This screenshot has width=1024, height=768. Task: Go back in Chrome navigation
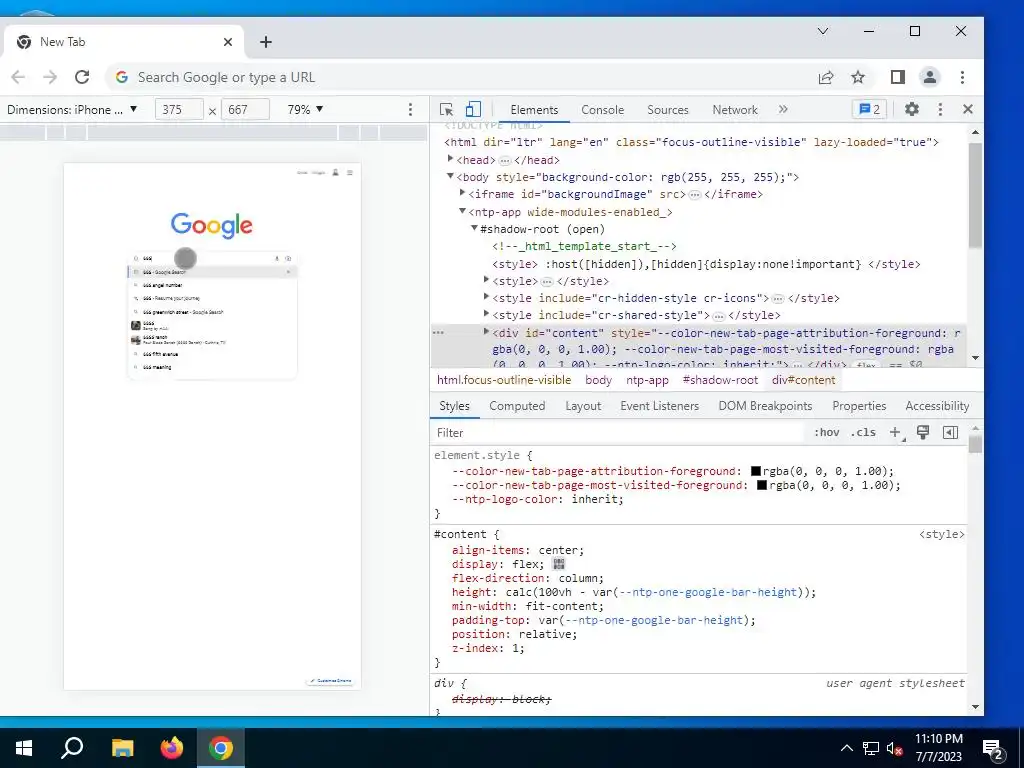(x=18, y=77)
